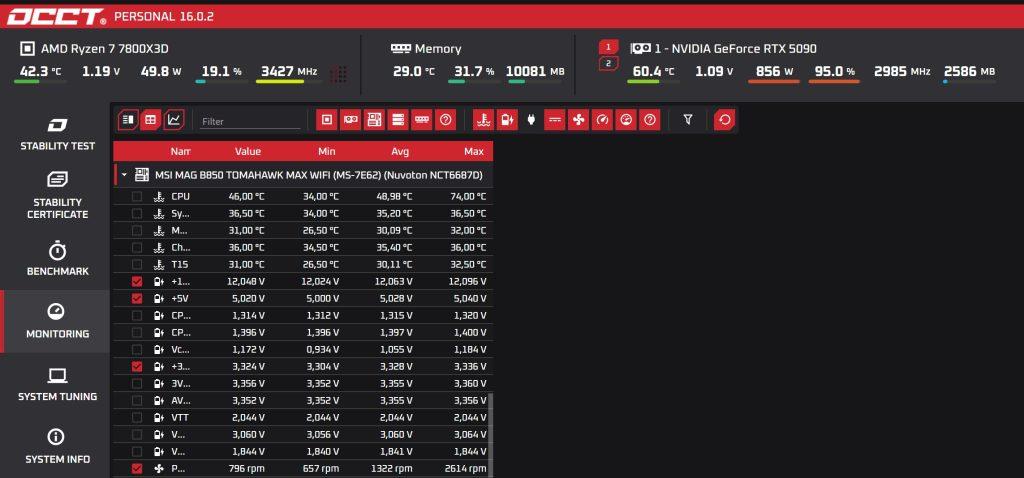Select the AV... 3,352 V row

[303, 400]
